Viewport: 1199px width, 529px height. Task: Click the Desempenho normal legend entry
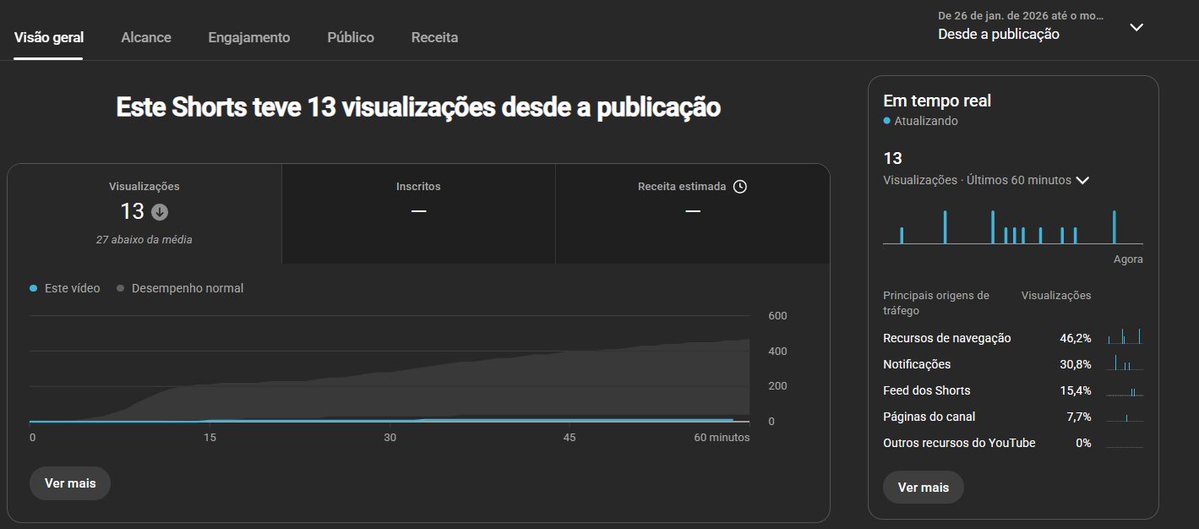[x=180, y=288]
